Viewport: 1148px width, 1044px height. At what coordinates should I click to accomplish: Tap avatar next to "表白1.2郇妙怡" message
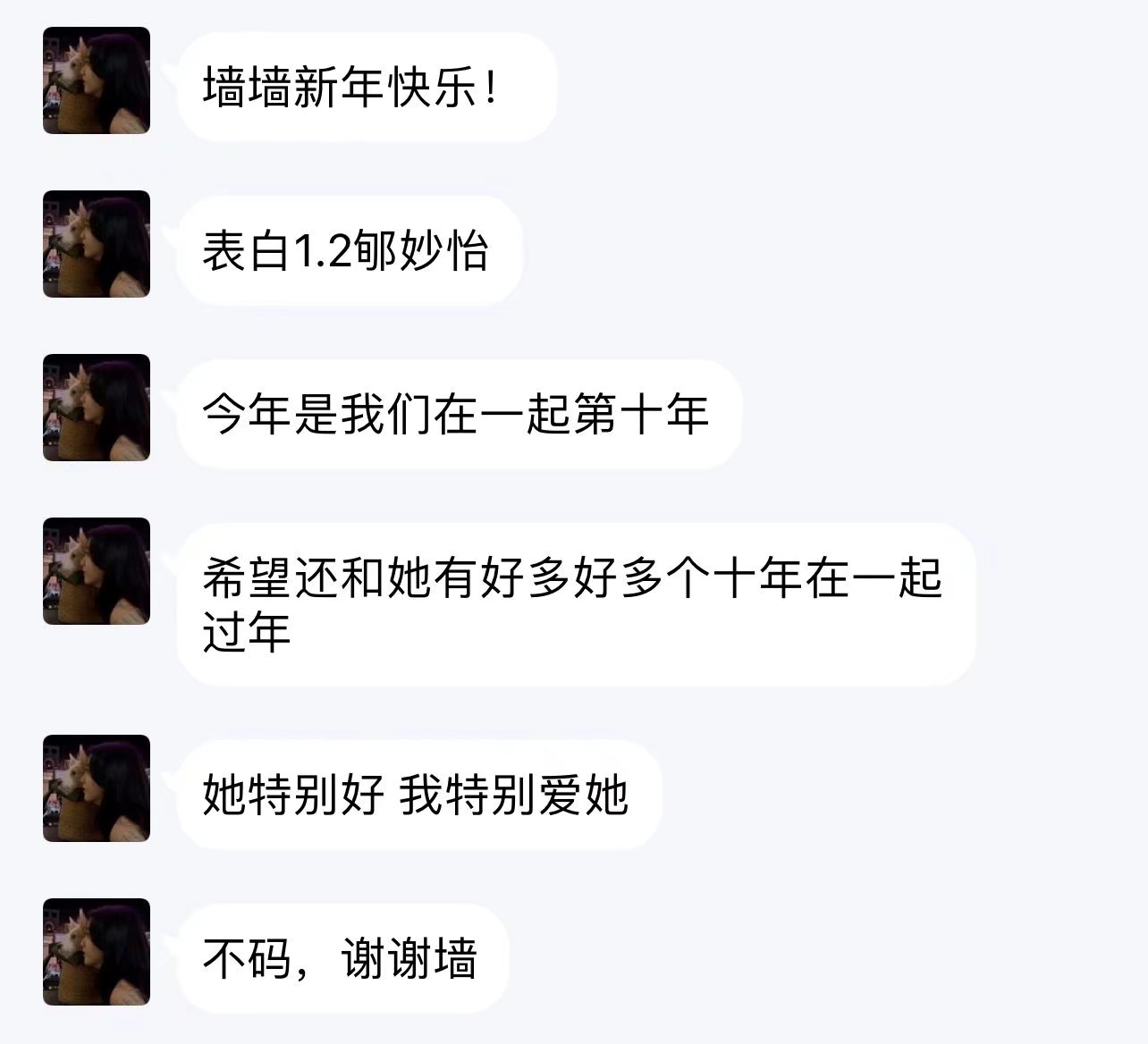pos(97,244)
